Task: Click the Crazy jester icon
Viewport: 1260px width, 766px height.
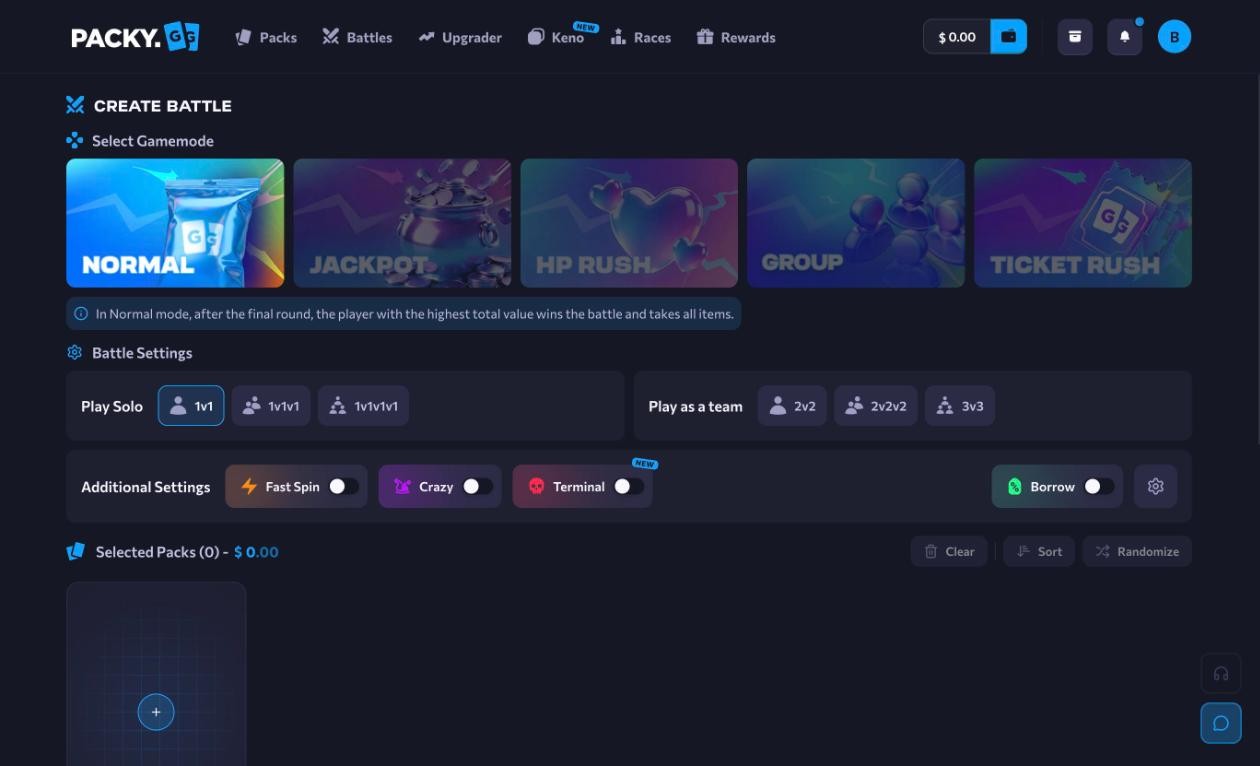Action: click(403, 486)
